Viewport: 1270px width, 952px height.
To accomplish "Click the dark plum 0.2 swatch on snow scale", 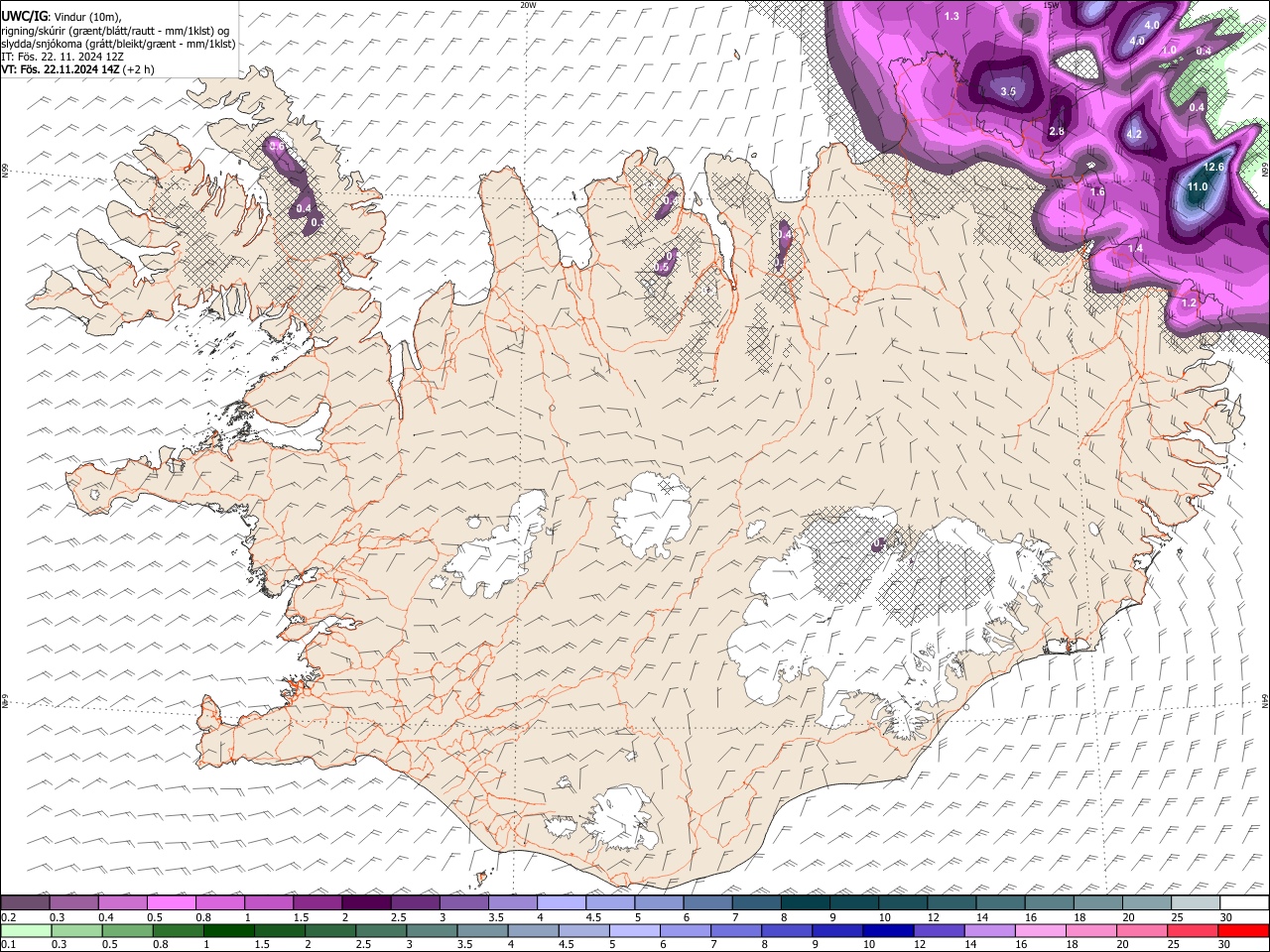I will [25, 903].
